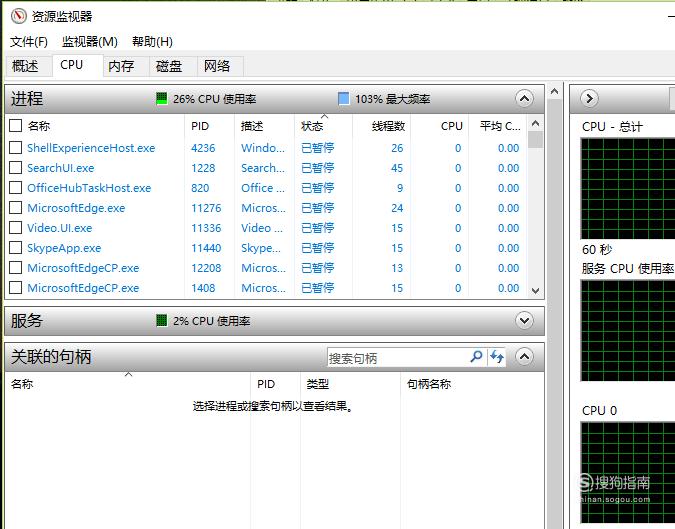Click the 搜索句柄 search field

(x=397, y=358)
